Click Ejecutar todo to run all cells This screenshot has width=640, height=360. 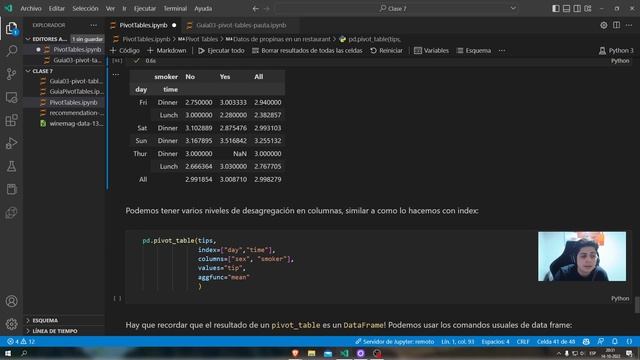click(221, 51)
